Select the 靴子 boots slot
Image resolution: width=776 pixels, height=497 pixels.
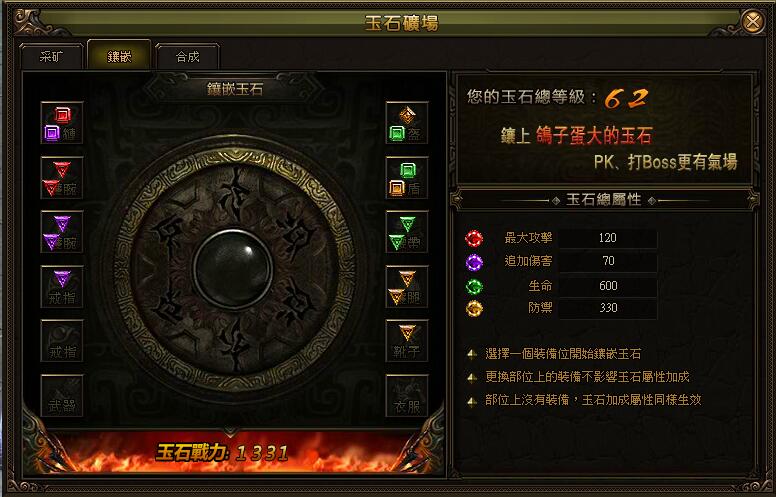point(407,341)
